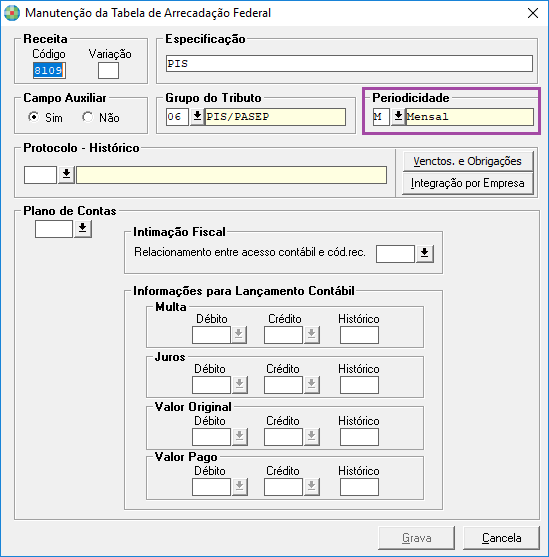Viewport: 549px width, 557px height.
Task: Open the Plano de Contas lookup arrow
Action: coord(83,229)
